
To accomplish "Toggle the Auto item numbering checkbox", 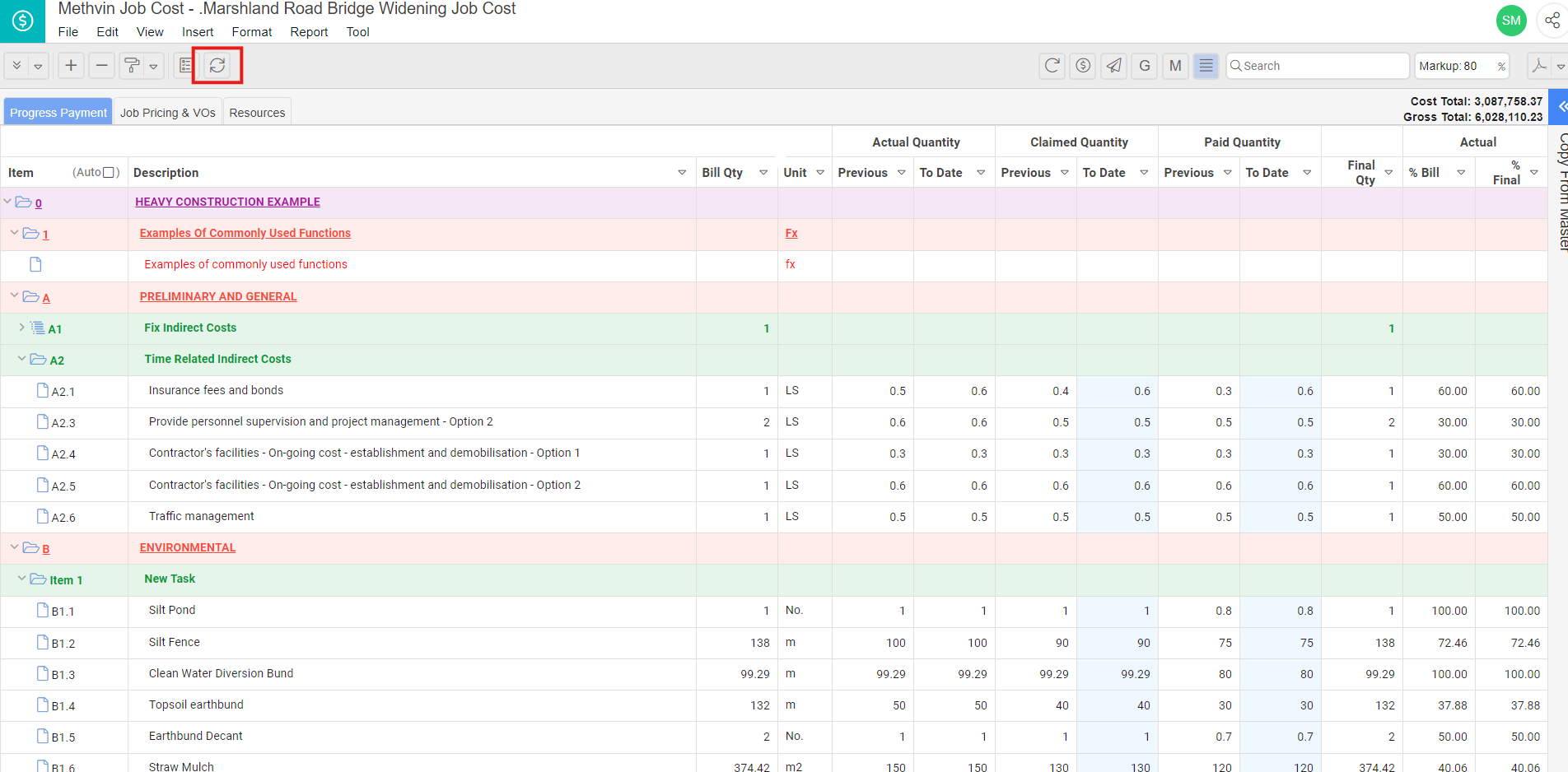I will (x=109, y=172).
